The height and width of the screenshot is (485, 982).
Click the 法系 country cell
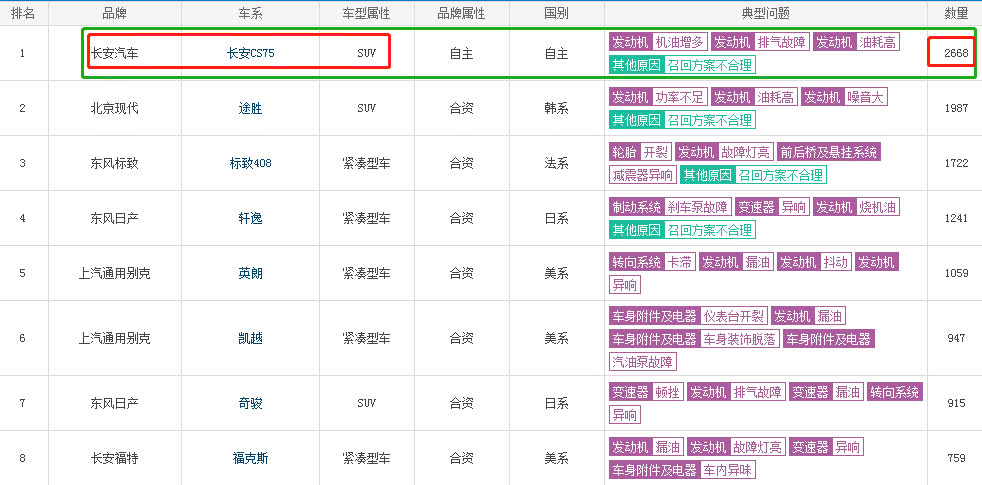click(x=557, y=164)
